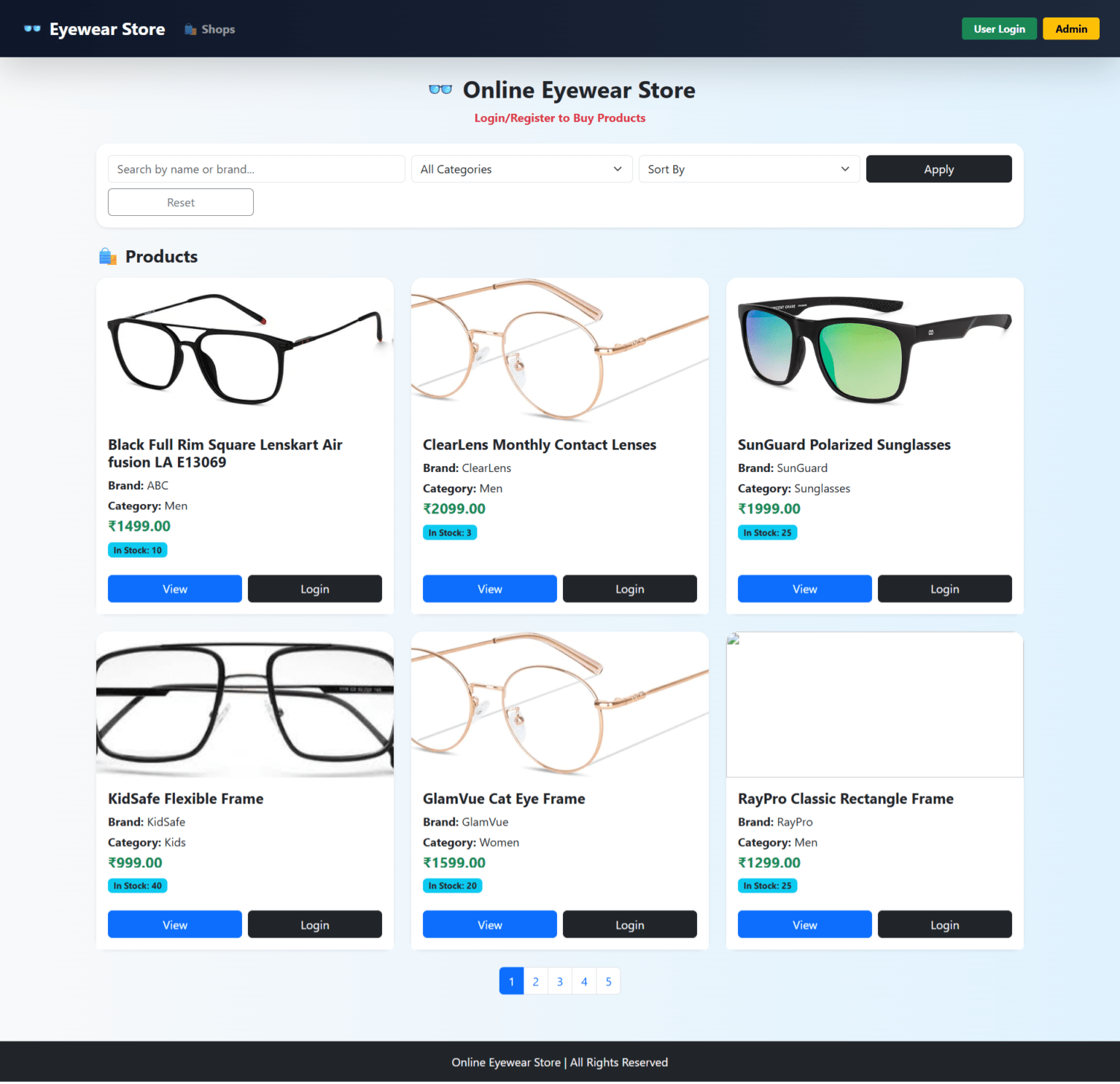Click the yellow Admin button

tap(1070, 28)
